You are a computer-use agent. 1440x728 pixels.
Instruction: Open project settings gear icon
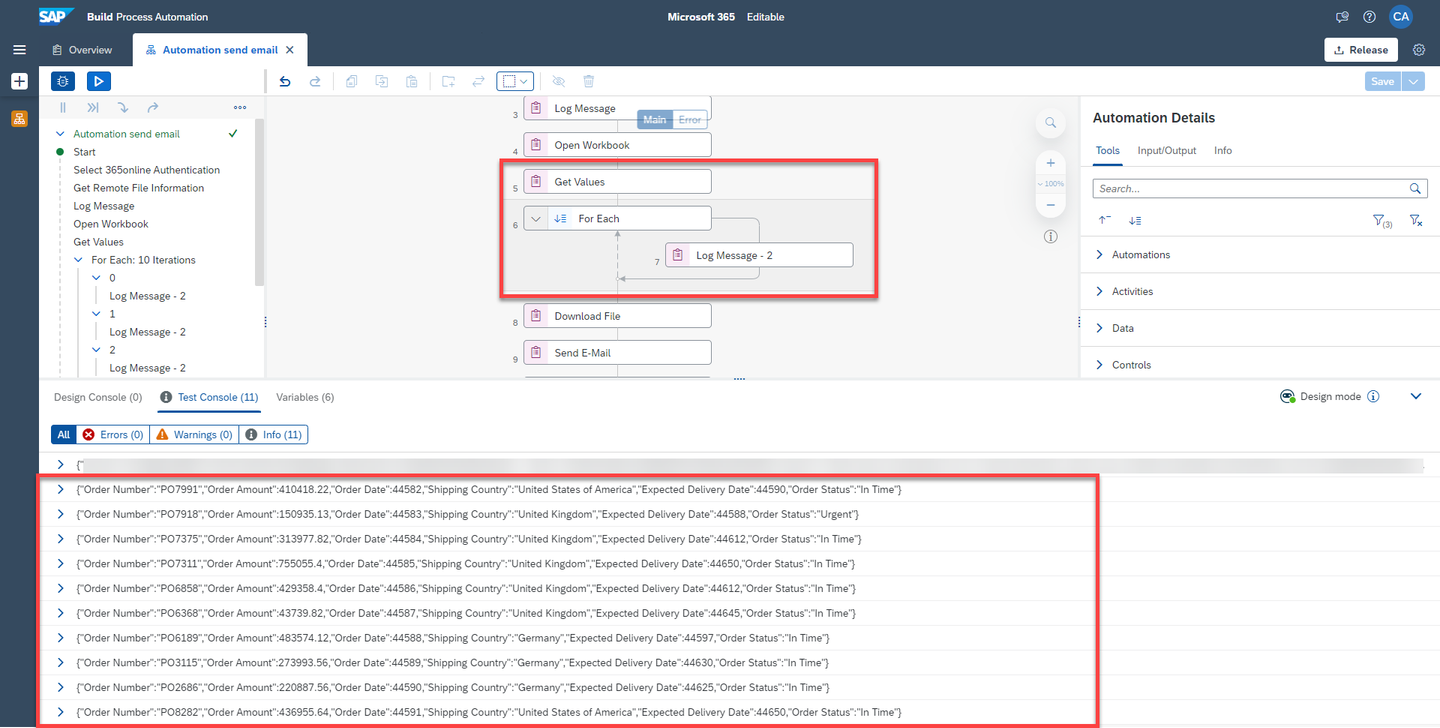[1419, 50]
